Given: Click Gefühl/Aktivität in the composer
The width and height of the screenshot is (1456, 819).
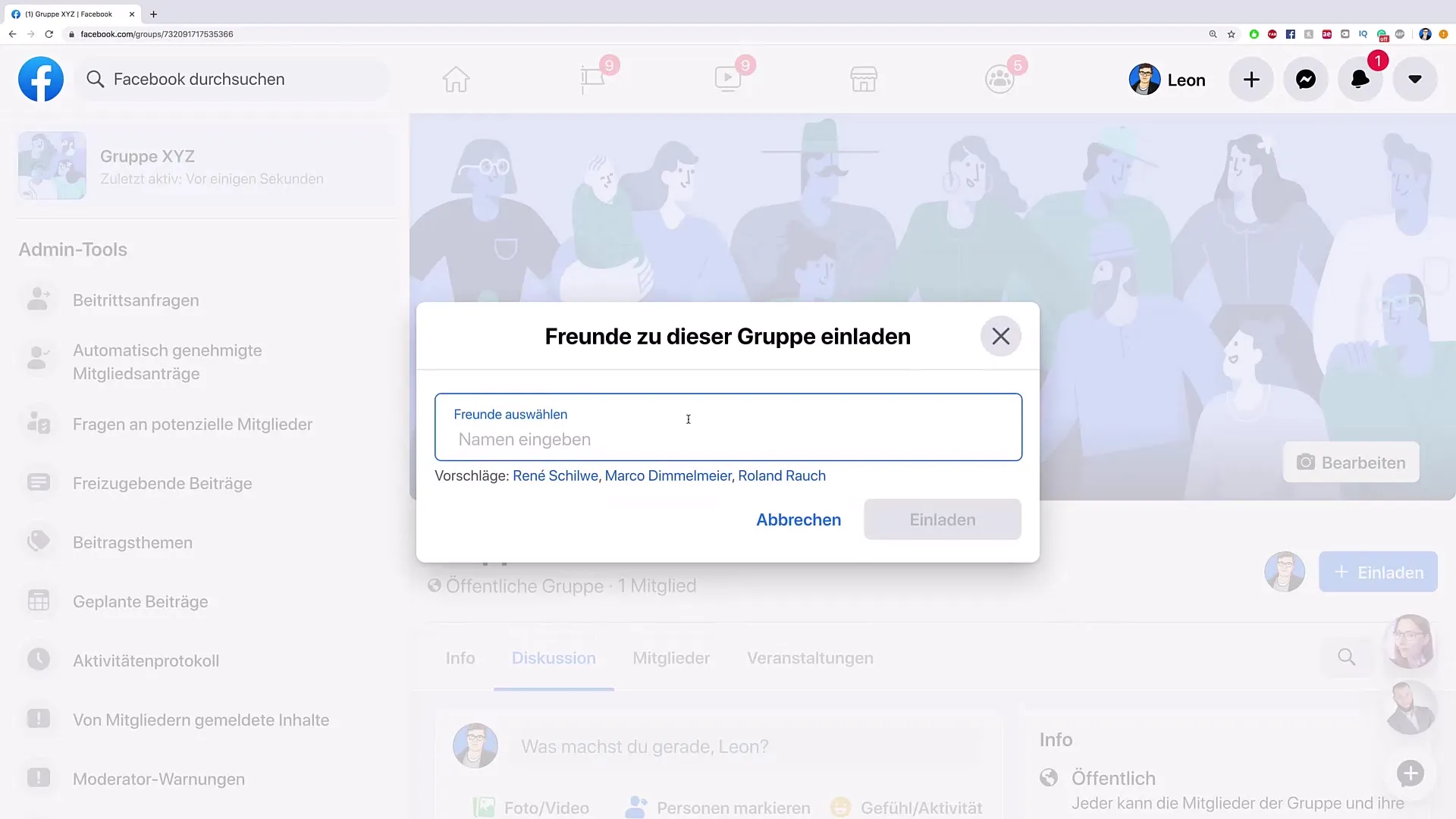Looking at the screenshot, I should coord(906,808).
